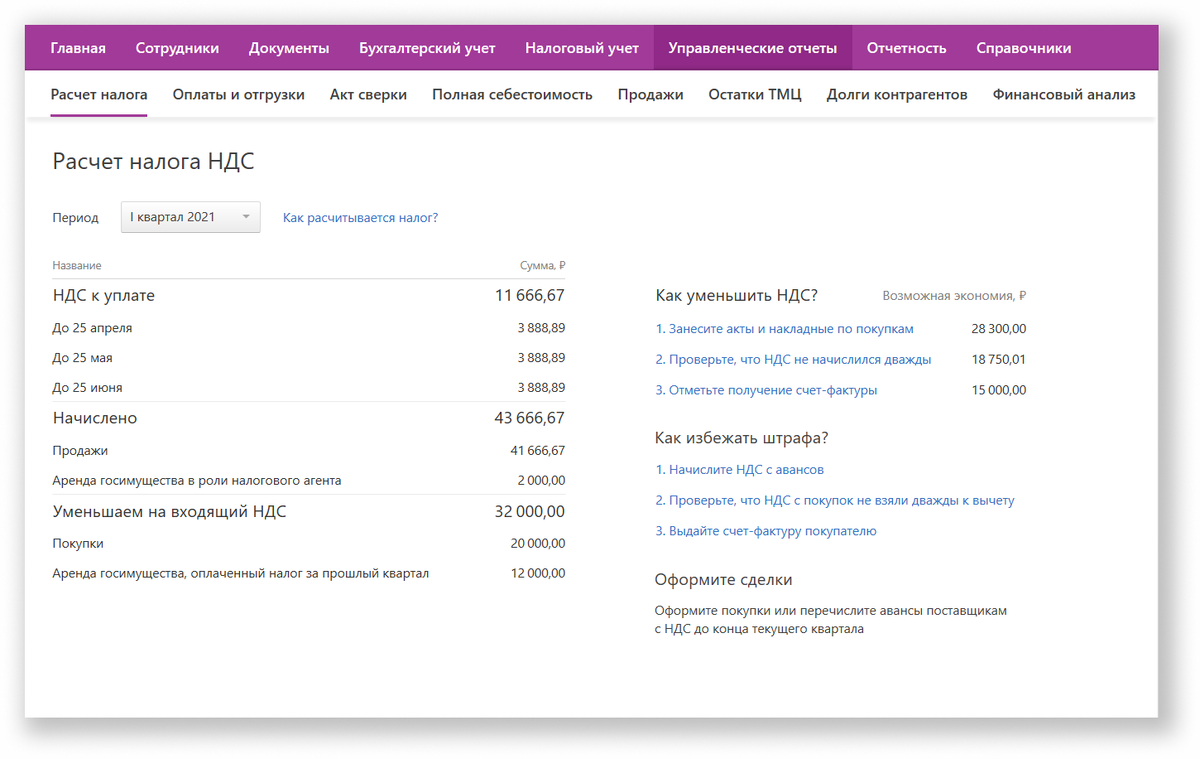Navigate to "Документы"

pos(289,46)
